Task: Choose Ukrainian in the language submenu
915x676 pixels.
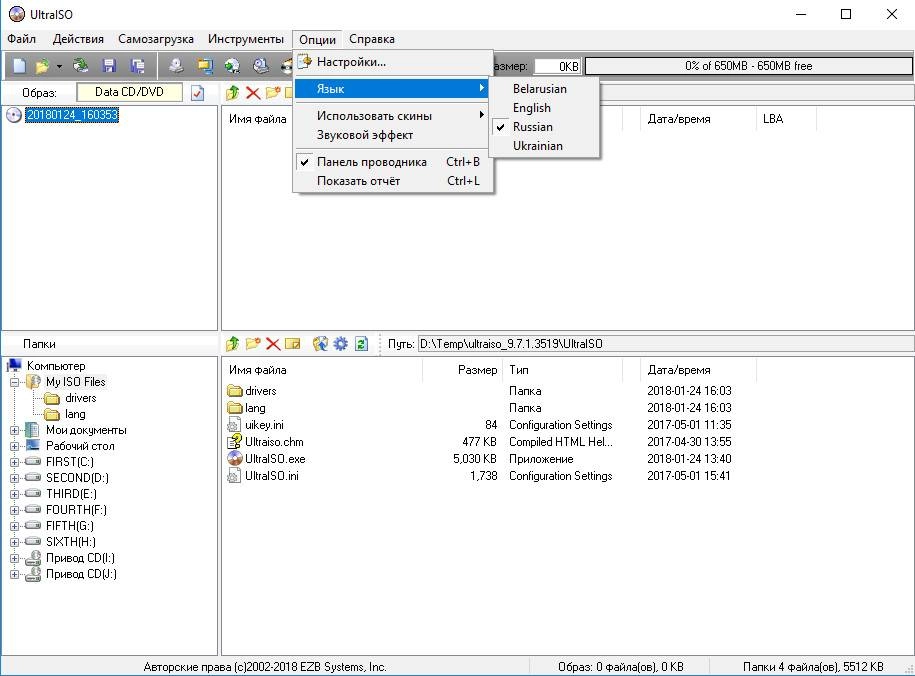Action: [x=544, y=146]
